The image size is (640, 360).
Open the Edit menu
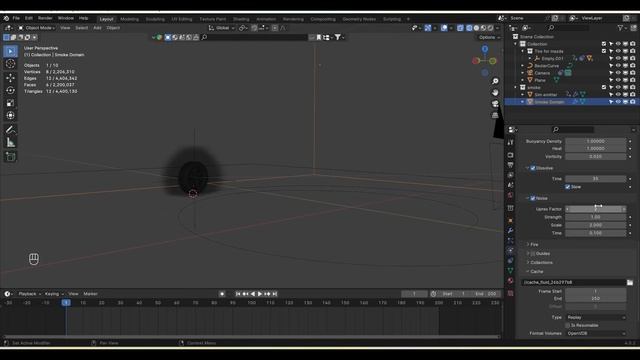click(x=29, y=18)
